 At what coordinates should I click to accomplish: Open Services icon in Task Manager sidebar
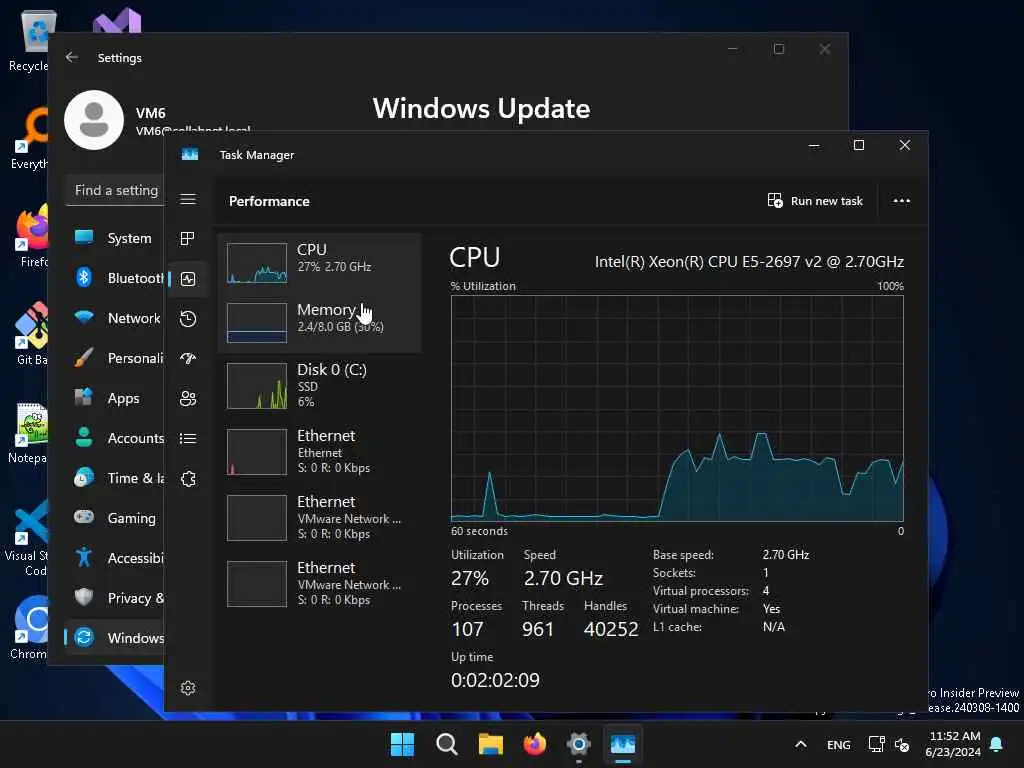pyautogui.click(x=188, y=479)
